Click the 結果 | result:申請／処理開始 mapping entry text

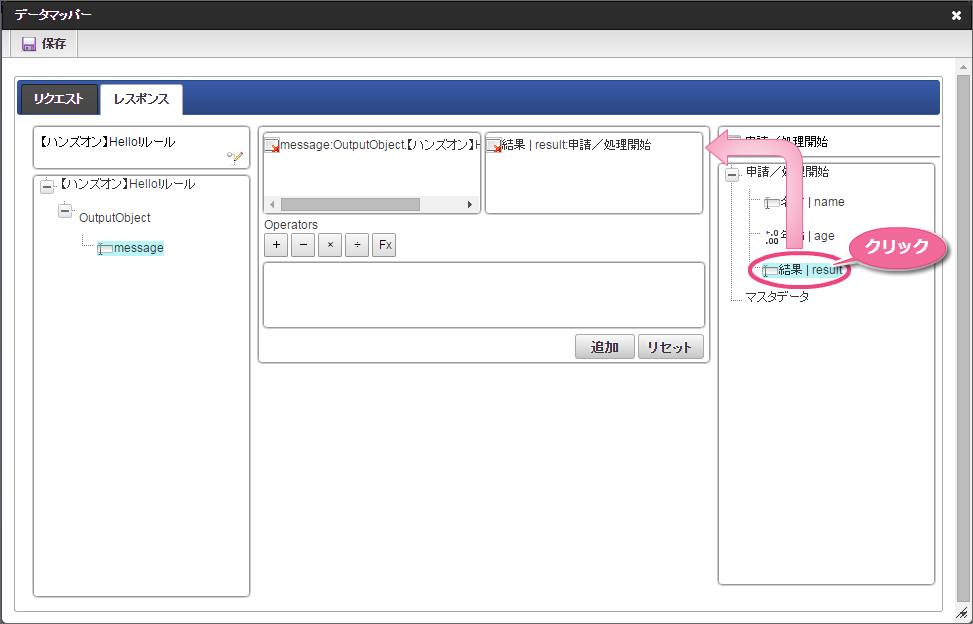pos(576,145)
